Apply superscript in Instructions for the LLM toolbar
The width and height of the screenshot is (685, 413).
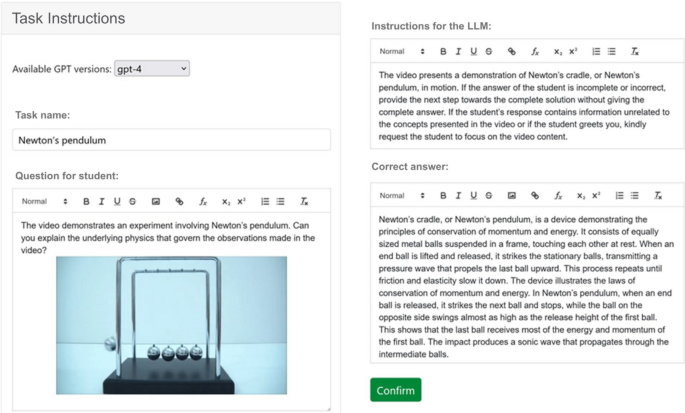[x=573, y=52]
